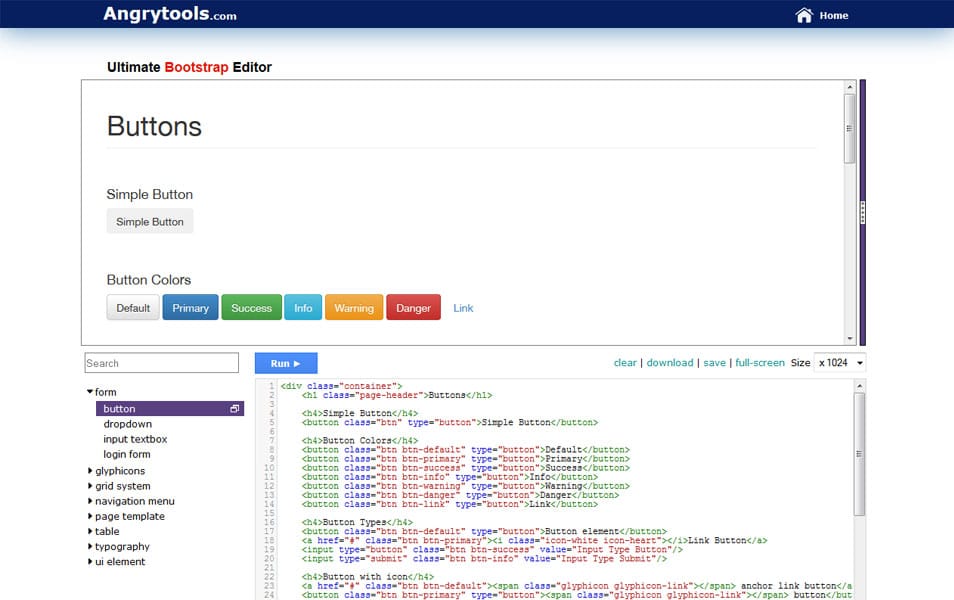The image size is (954, 600).
Task: Click the Buttons page heading
Action: point(154,126)
